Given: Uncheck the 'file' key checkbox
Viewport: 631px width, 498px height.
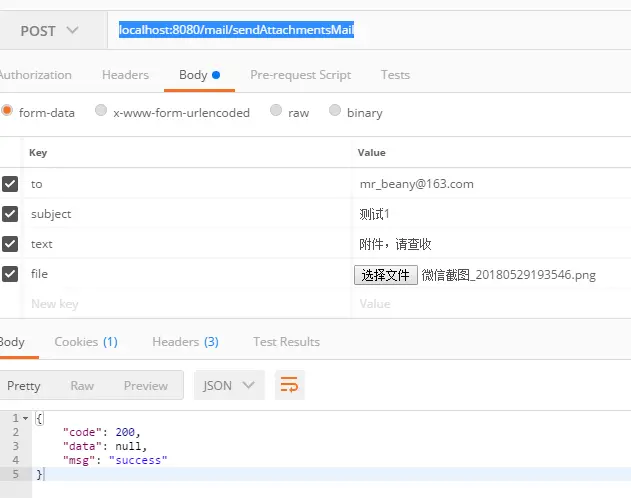Looking at the screenshot, I should [x=10, y=274].
